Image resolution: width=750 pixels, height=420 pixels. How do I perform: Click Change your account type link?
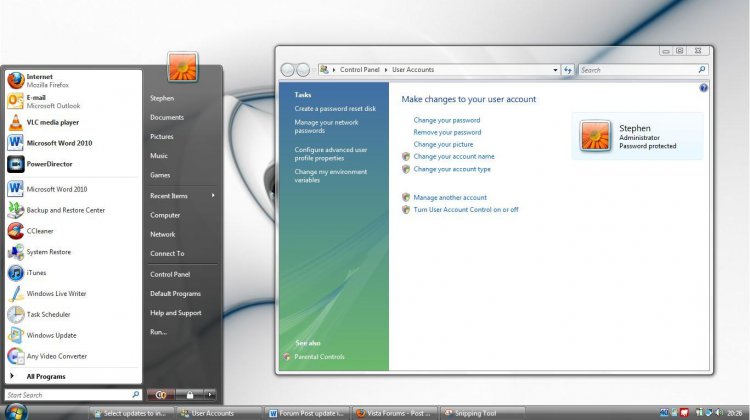point(452,169)
